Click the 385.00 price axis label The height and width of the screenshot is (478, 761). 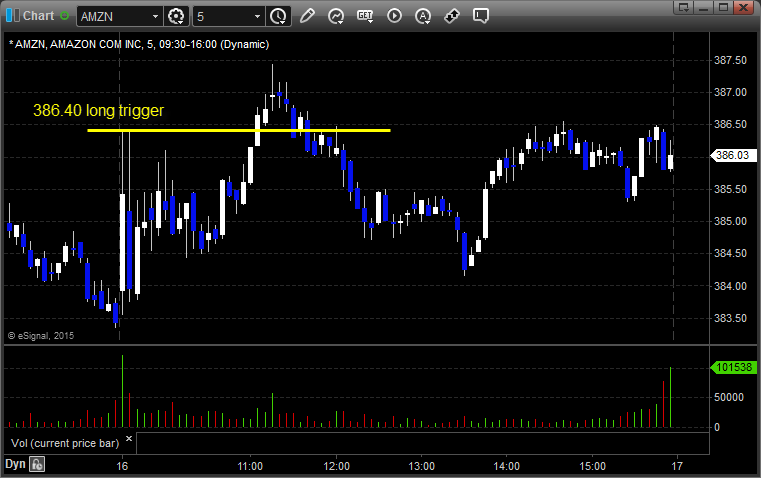730,221
